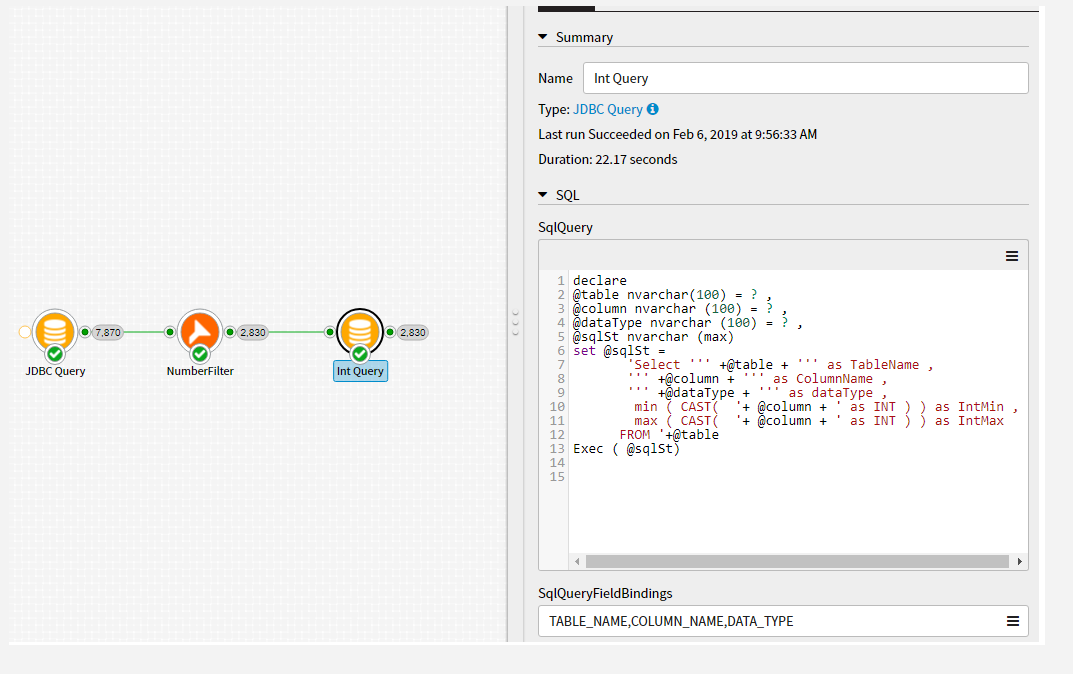Click the green success check on JDBC Query

pos(55,351)
